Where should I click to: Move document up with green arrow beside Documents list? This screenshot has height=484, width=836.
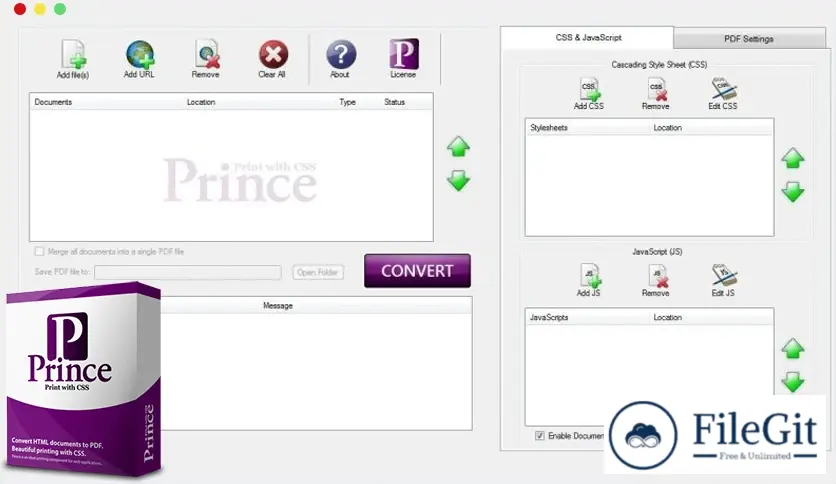(458, 147)
